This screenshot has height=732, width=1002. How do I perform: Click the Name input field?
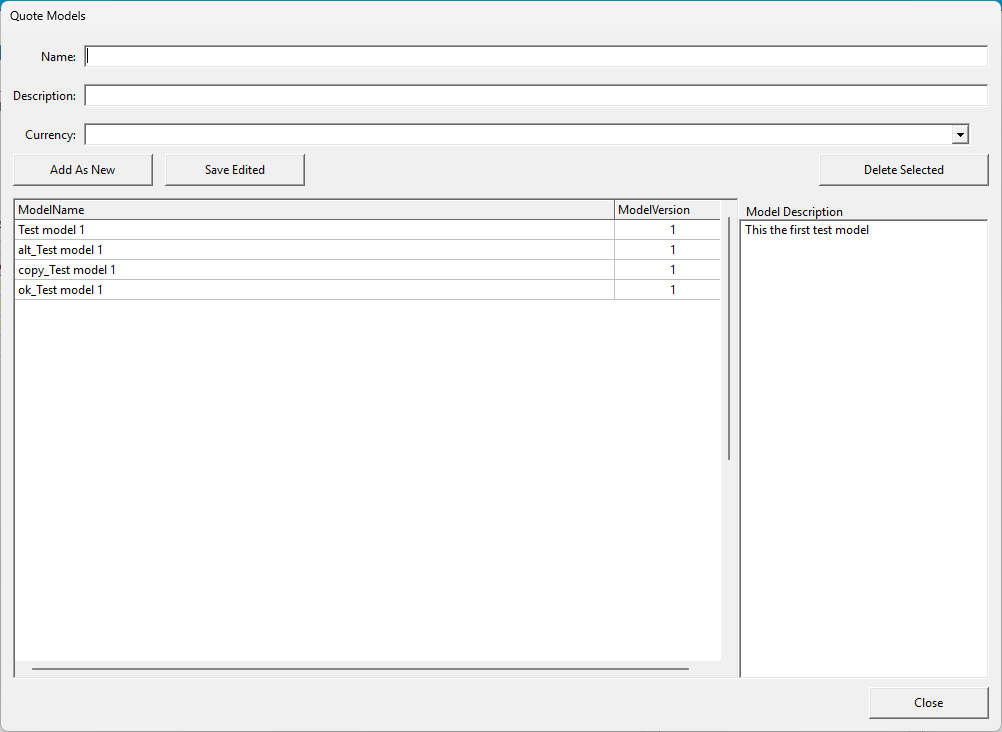coord(536,57)
